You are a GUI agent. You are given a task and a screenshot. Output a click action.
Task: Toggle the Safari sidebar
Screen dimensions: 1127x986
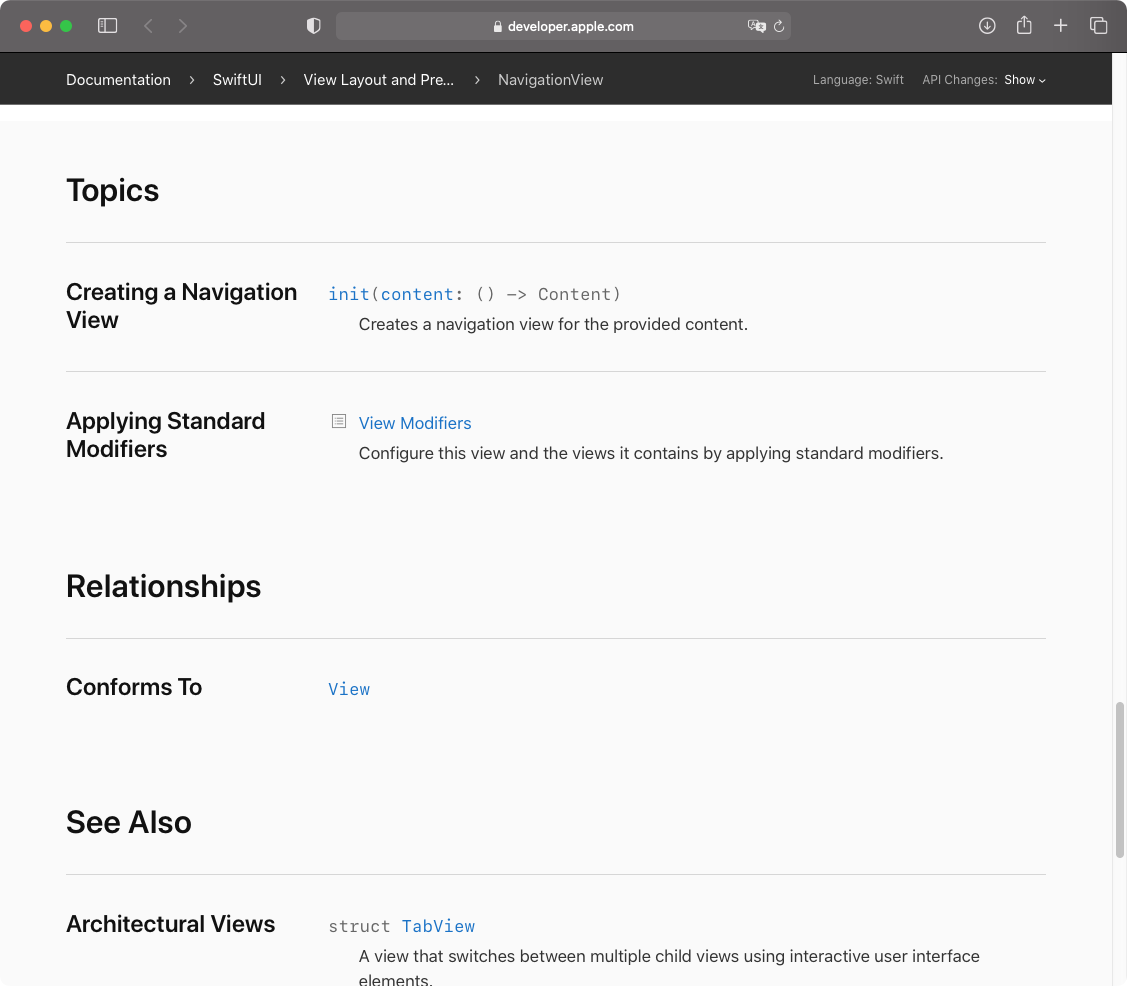(x=107, y=26)
